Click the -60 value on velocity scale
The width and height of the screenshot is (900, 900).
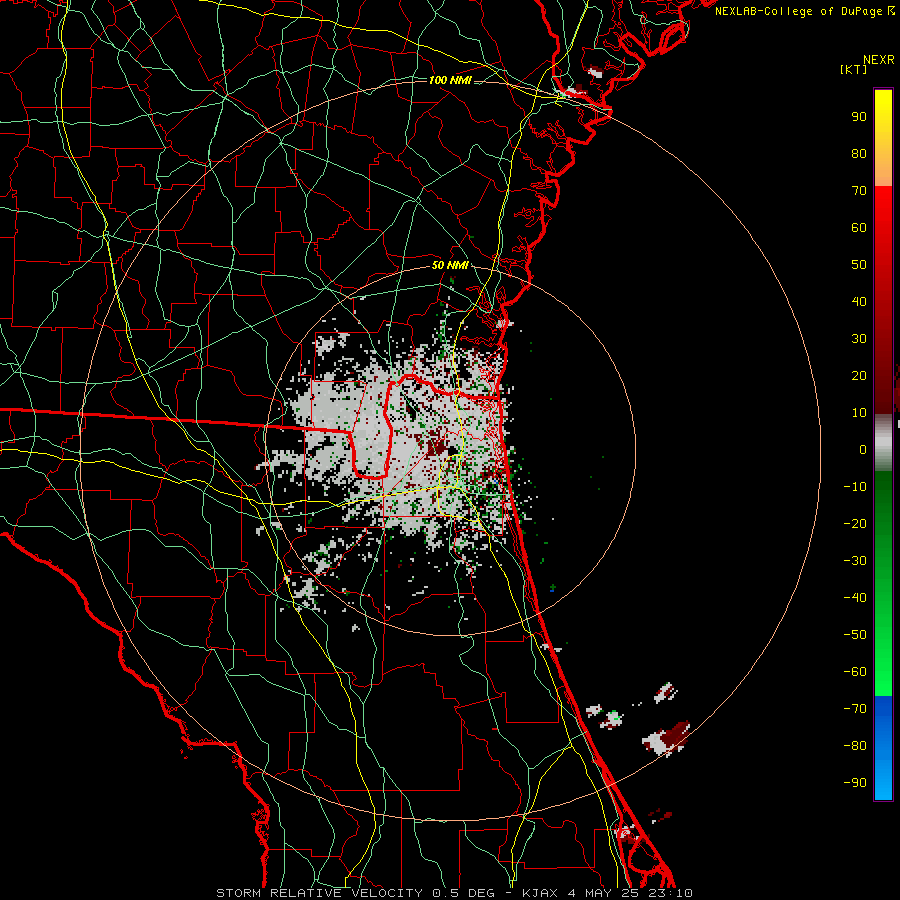pos(855,672)
